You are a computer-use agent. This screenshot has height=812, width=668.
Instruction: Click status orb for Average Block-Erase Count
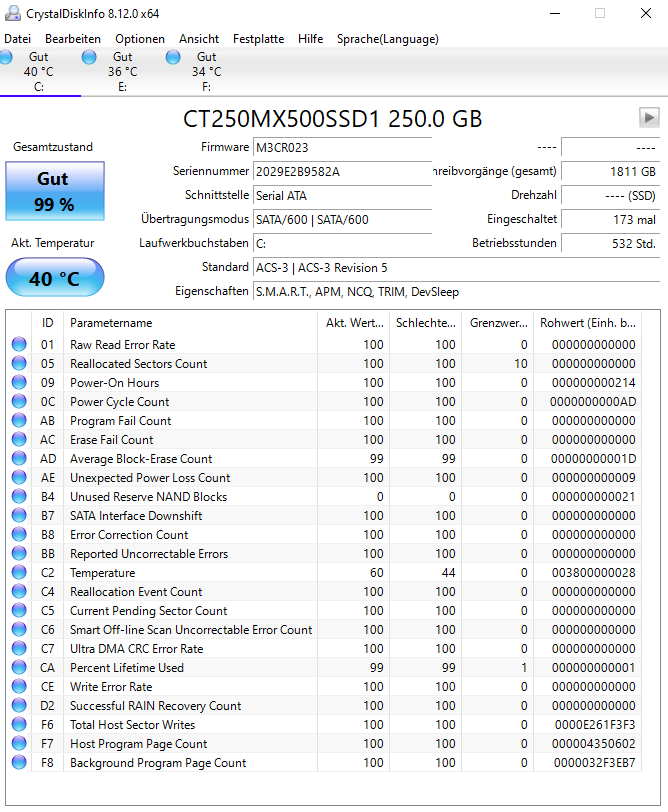coord(19,458)
